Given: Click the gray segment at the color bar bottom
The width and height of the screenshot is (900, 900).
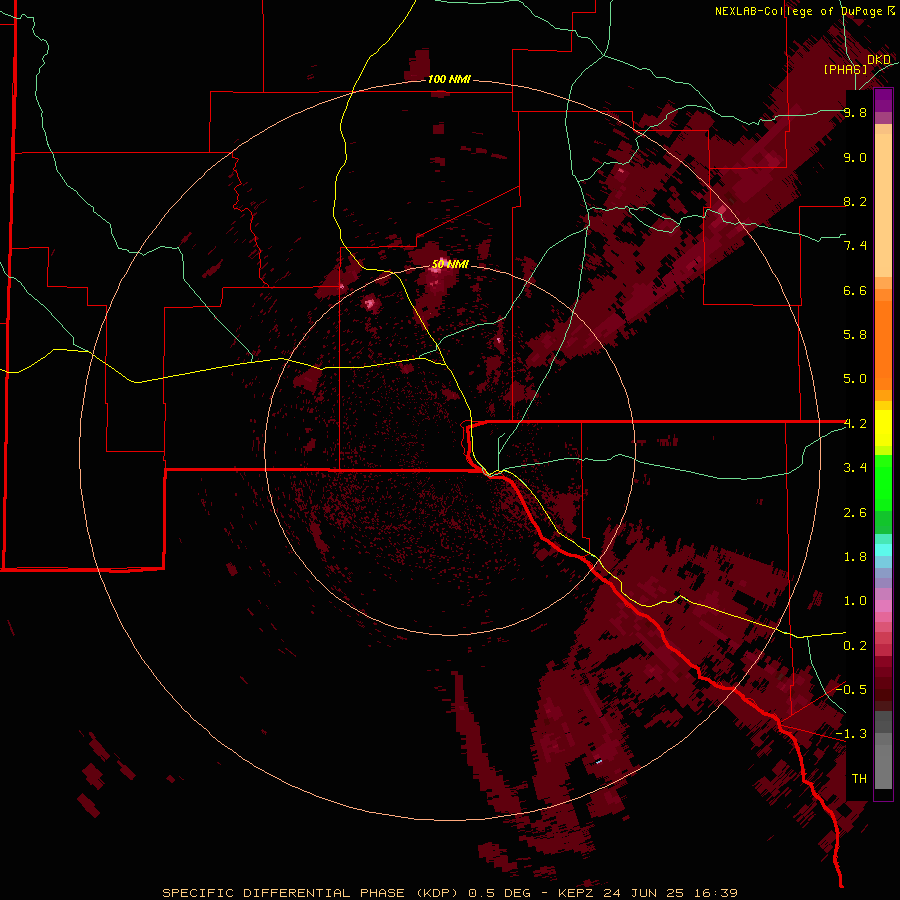Looking at the screenshot, I should click(883, 750).
